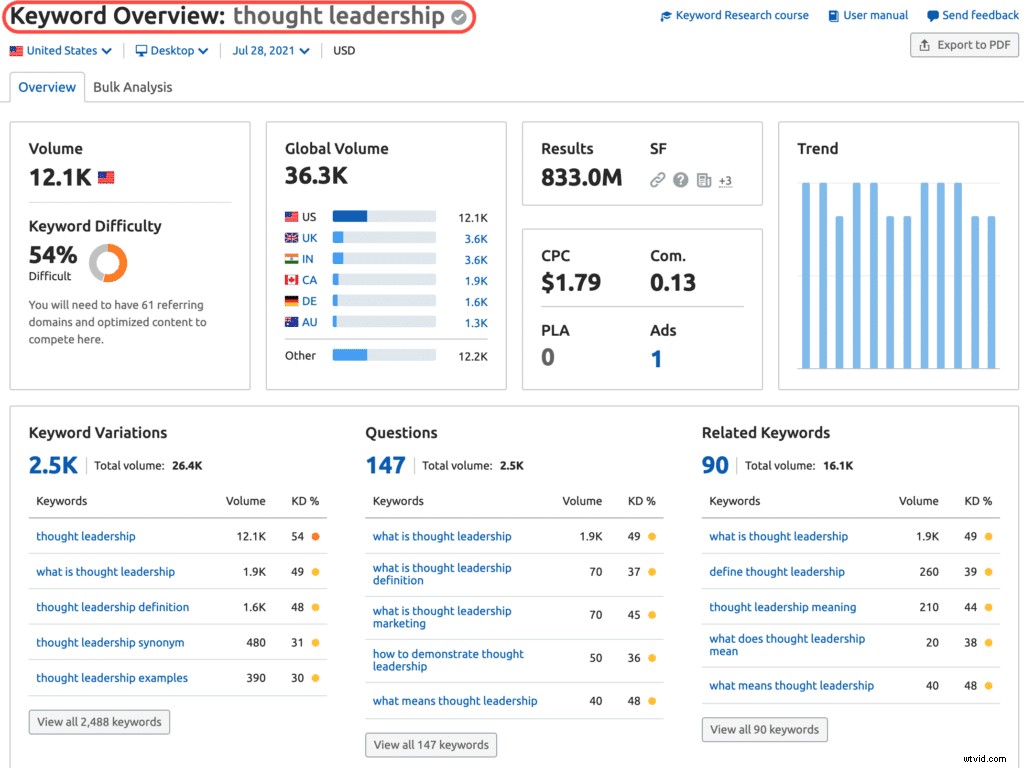Select the Overview tab
This screenshot has width=1024, height=768.
pos(47,87)
